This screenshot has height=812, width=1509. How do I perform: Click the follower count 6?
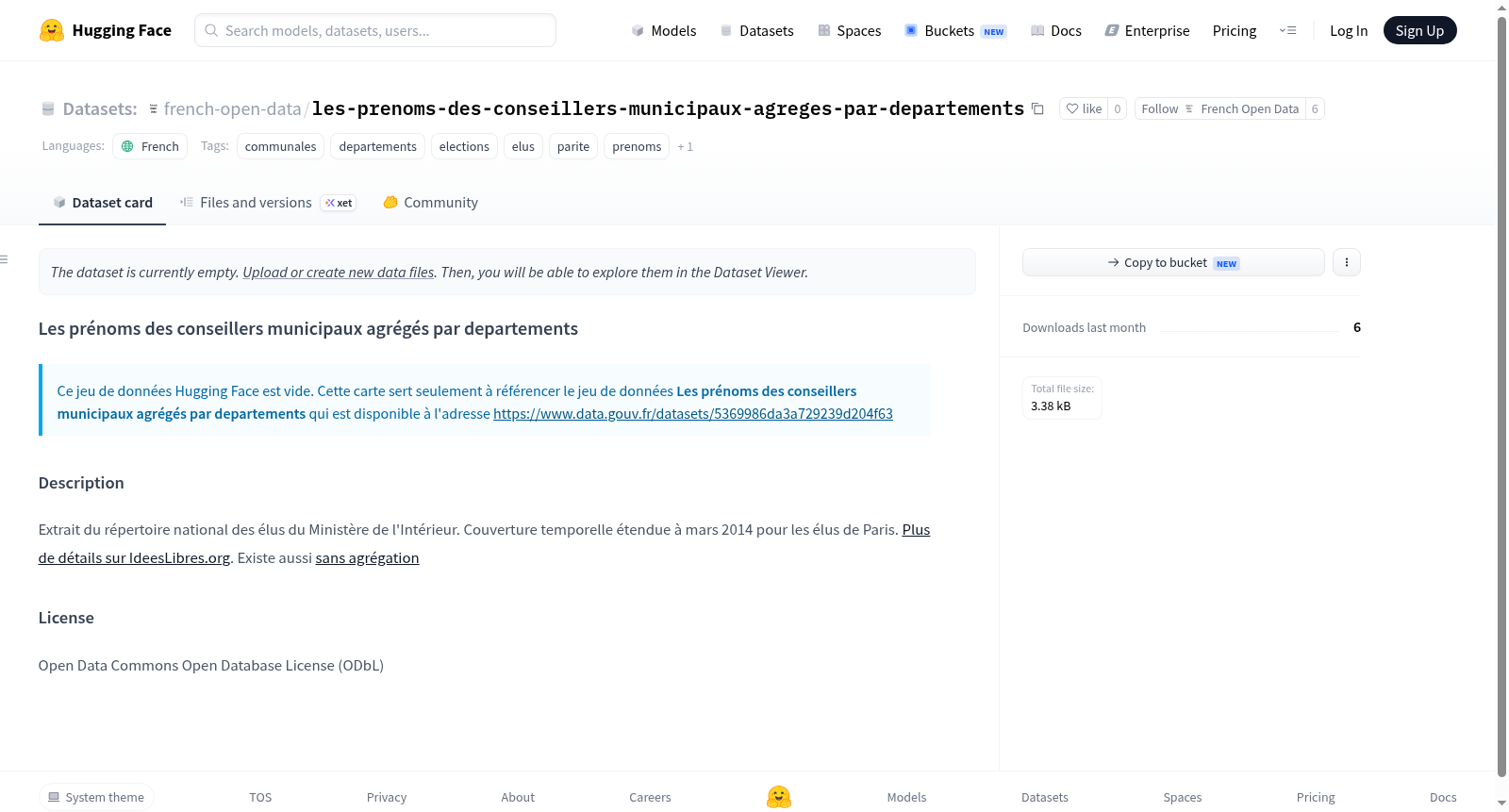coord(1315,108)
